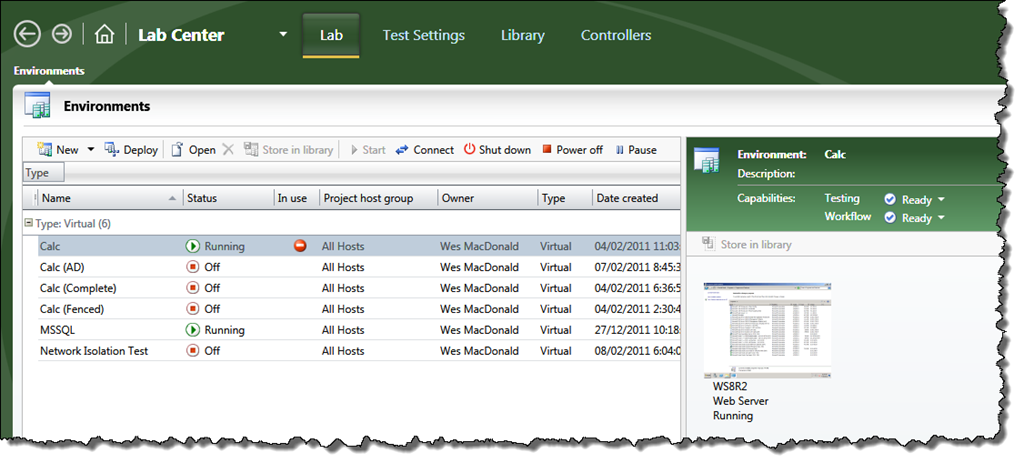This screenshot has height=463, width=1024.
Task: Open the Controllers tab
Action: pos(615,35)
